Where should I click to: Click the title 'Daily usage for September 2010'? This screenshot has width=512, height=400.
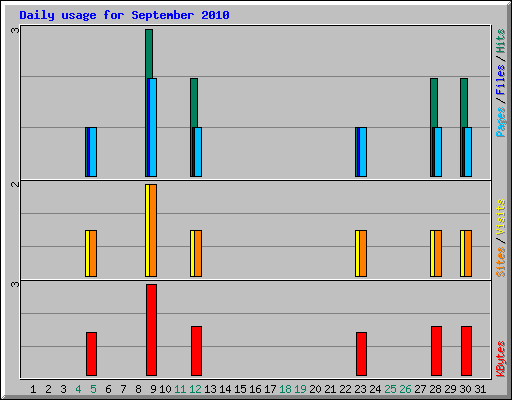coord(124,15)
